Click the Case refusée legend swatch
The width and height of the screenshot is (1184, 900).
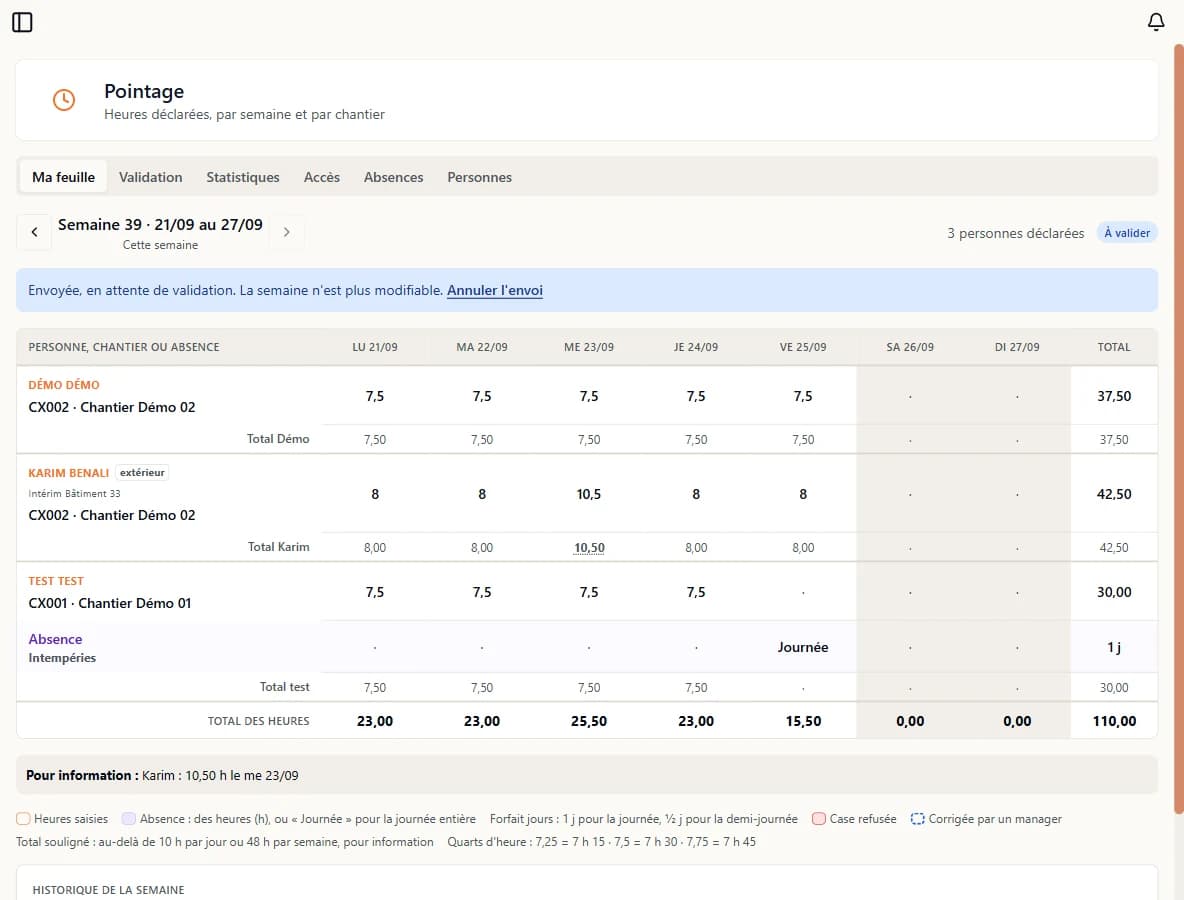pos(819,819)
